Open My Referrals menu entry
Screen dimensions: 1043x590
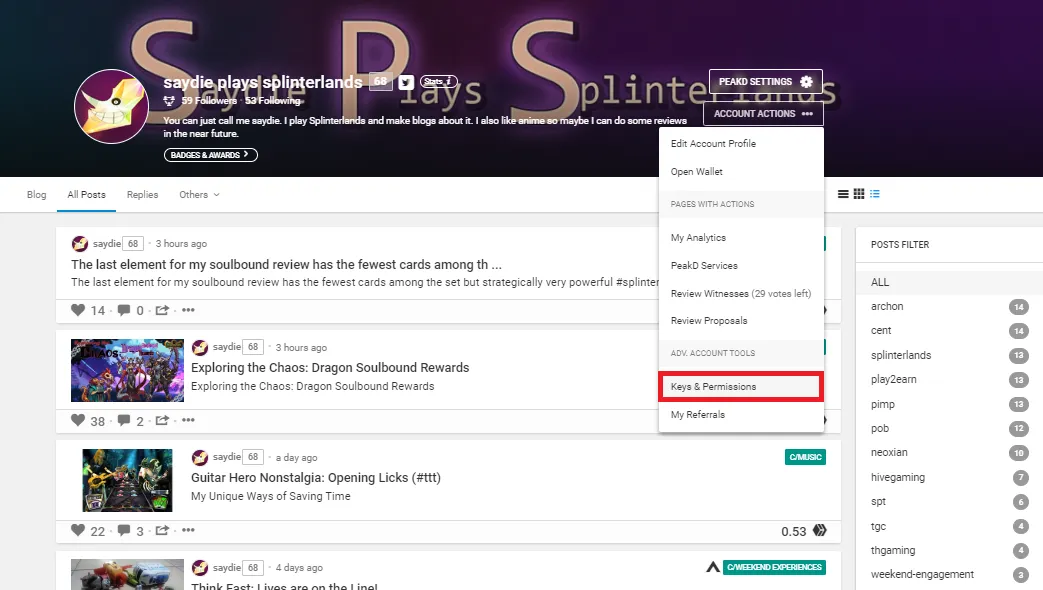pos(741,414)
